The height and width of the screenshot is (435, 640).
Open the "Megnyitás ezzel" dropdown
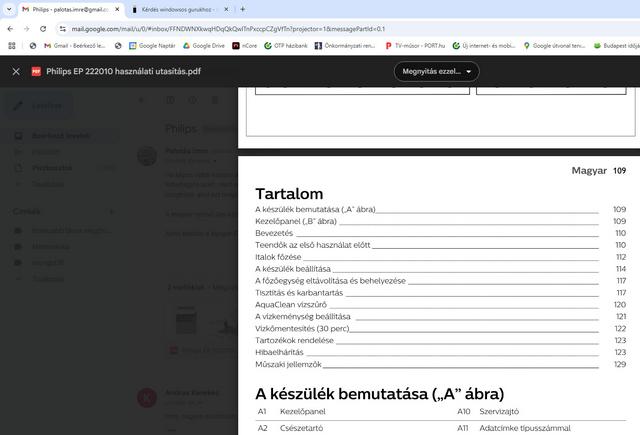[436, 72]
